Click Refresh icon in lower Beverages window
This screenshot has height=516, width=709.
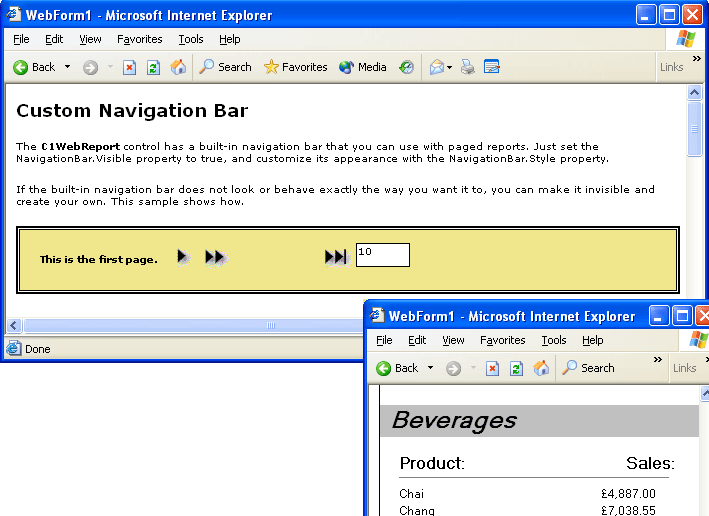516,369
